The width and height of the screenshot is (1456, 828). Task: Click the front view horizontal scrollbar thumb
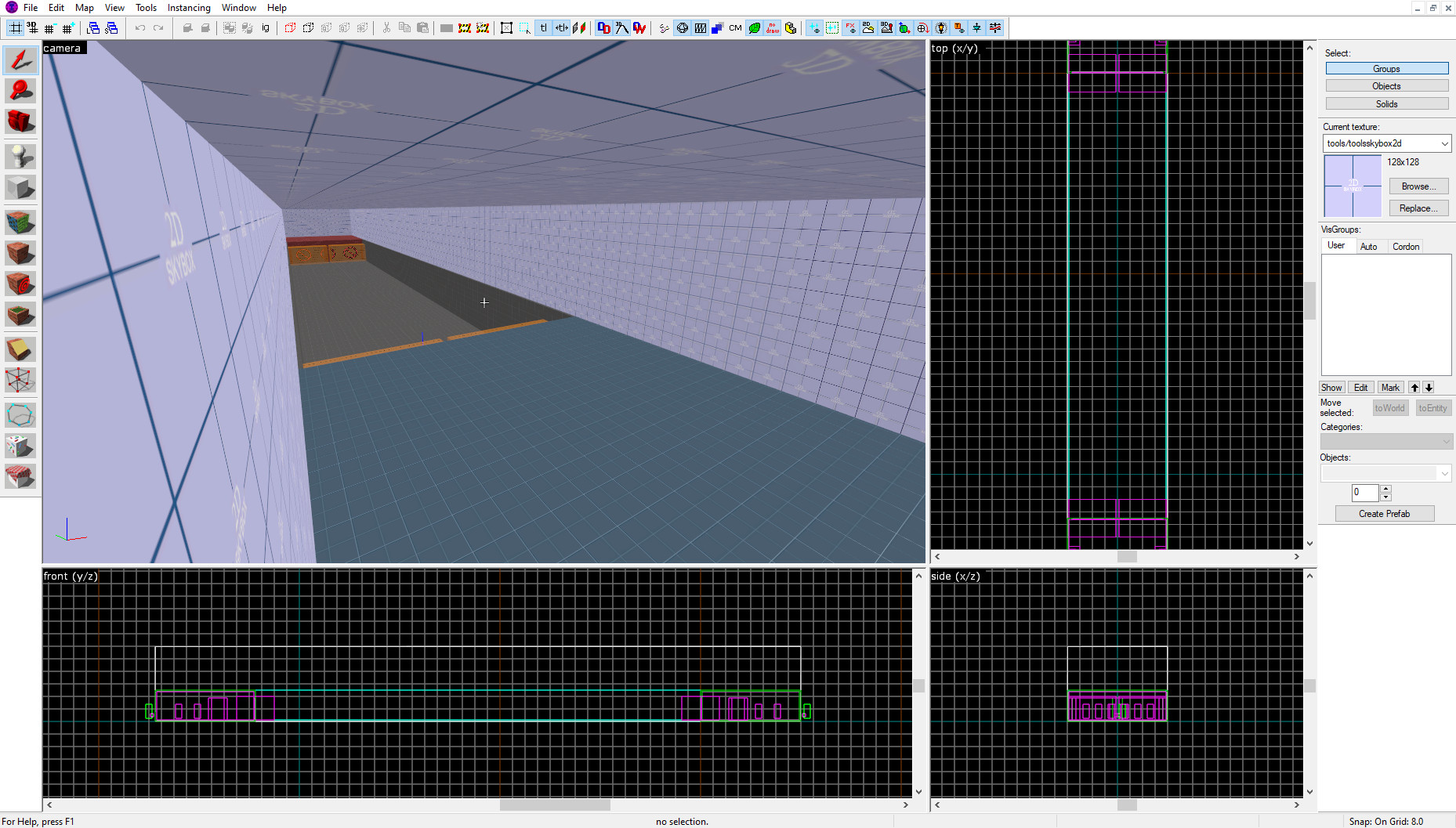[555, 805]
